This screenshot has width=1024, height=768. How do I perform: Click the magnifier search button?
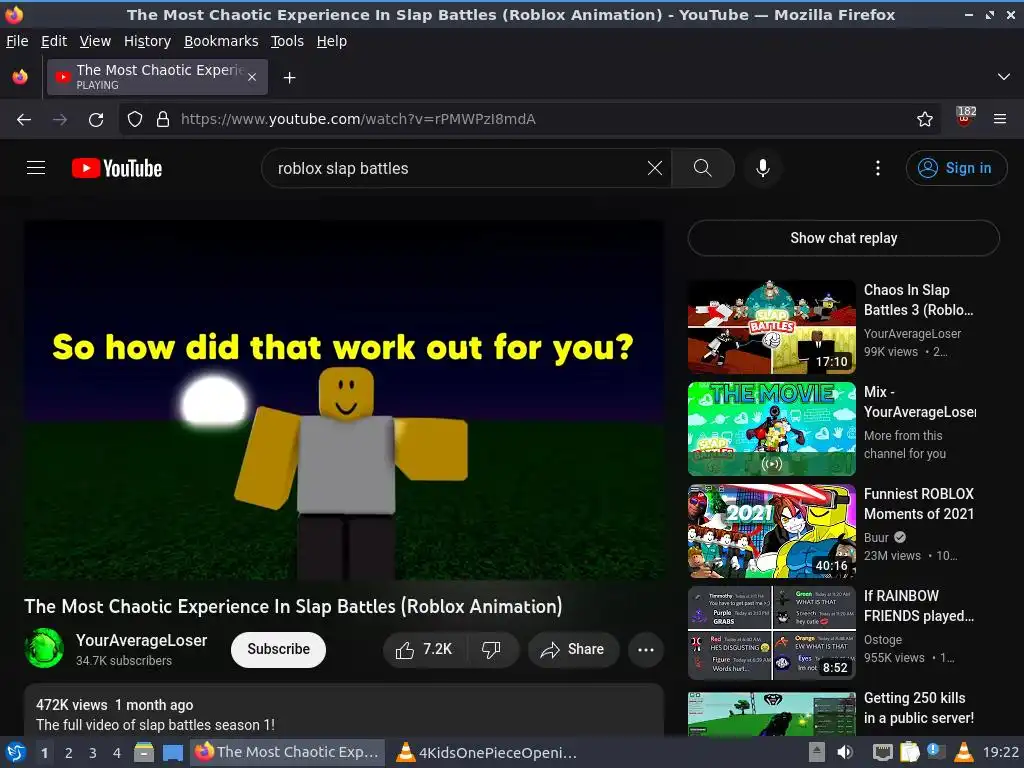click(x=703, y=168)
